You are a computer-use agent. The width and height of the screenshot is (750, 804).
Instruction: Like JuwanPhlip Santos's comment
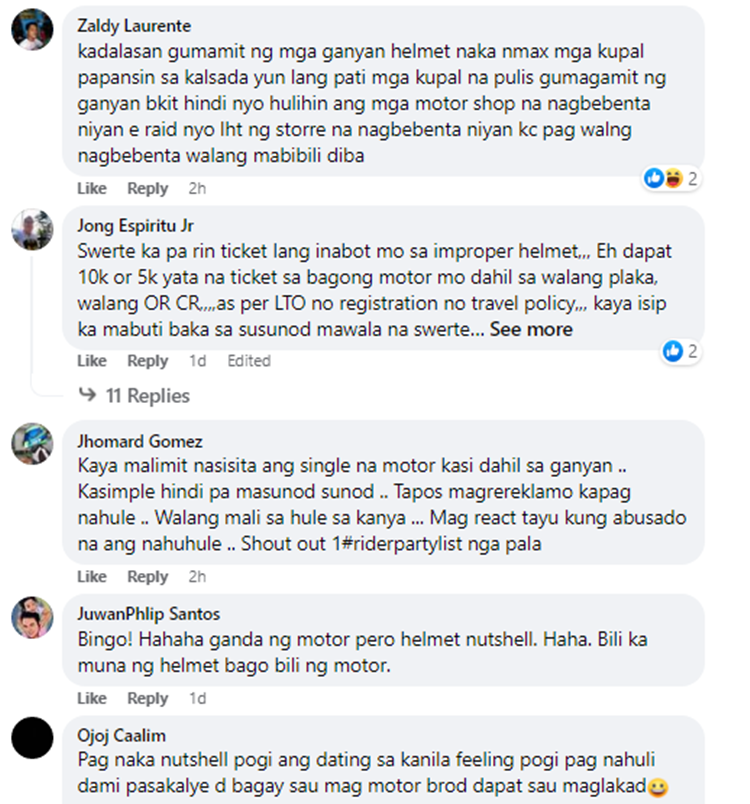click(x=92, y=698)
